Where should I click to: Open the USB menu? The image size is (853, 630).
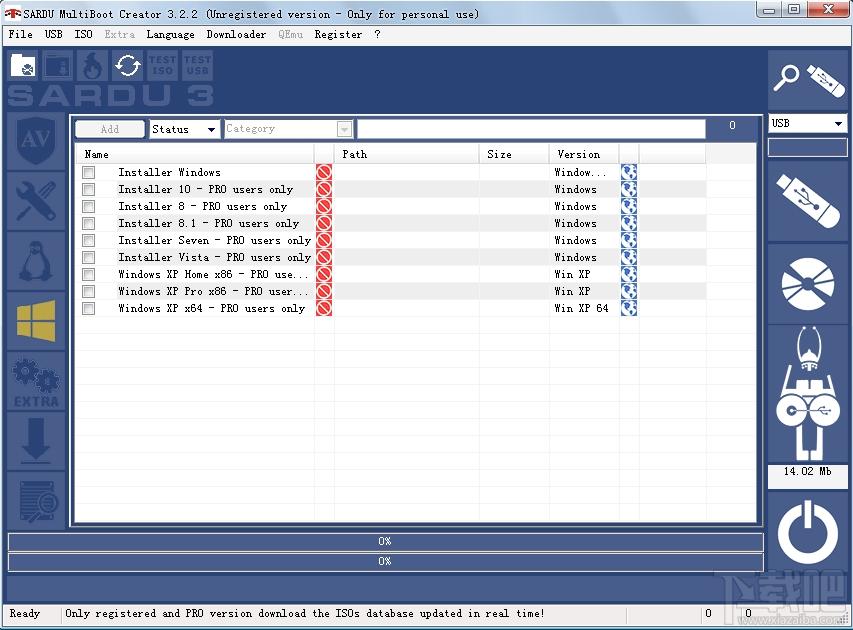point(53,34)
